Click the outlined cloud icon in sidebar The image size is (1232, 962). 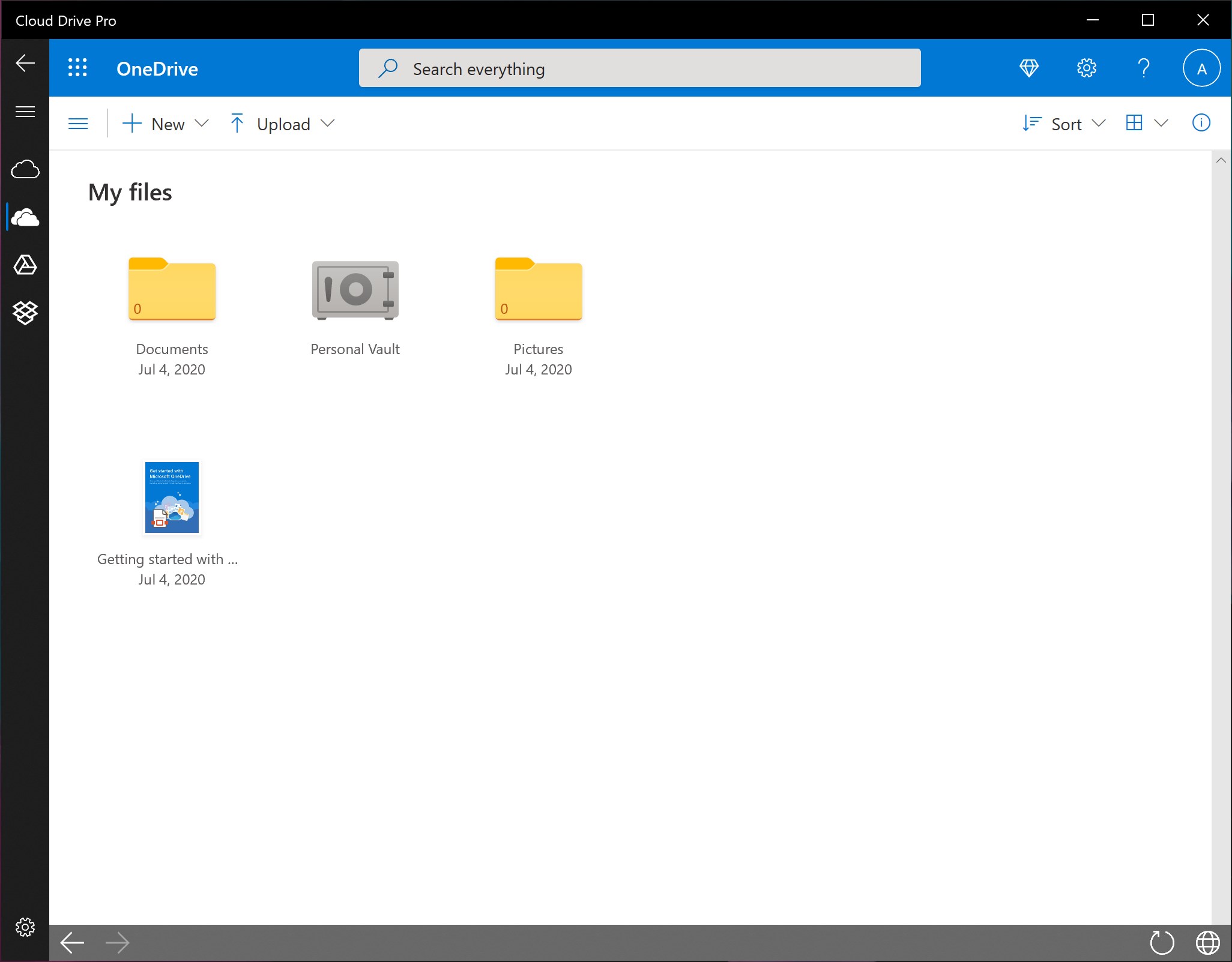coord(25,169)
